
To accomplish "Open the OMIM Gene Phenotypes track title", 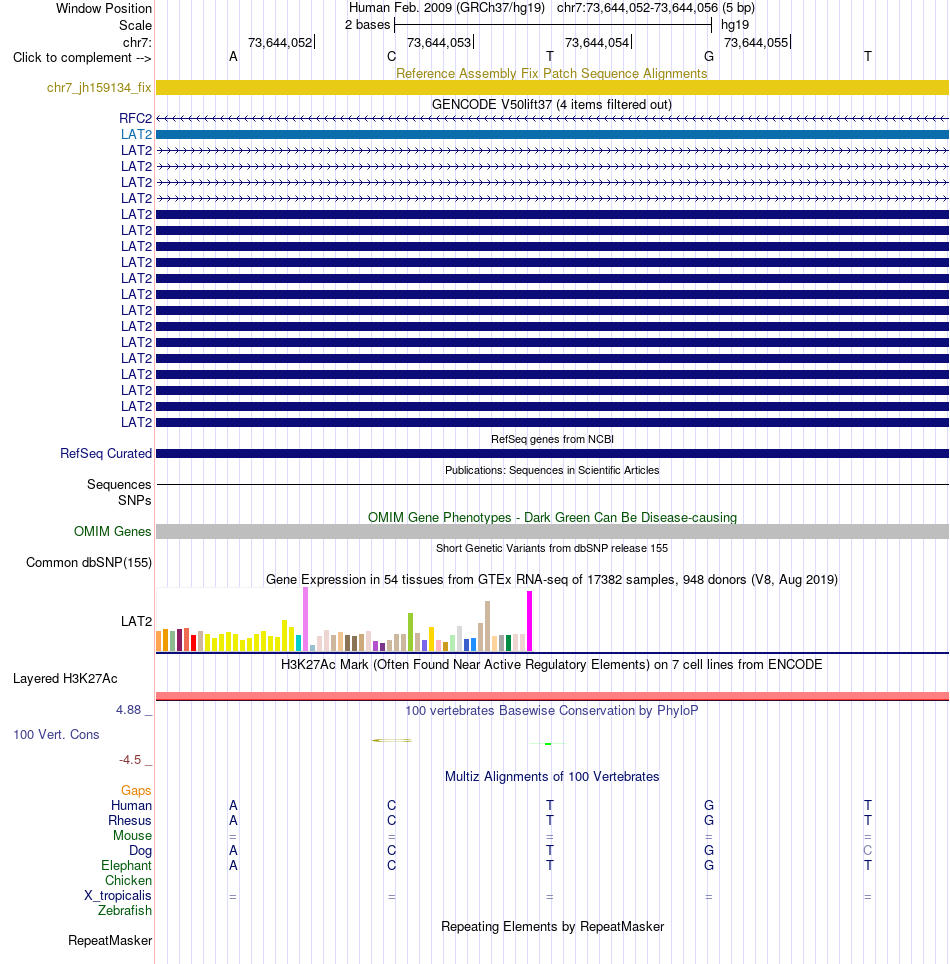I will [552, 518].
